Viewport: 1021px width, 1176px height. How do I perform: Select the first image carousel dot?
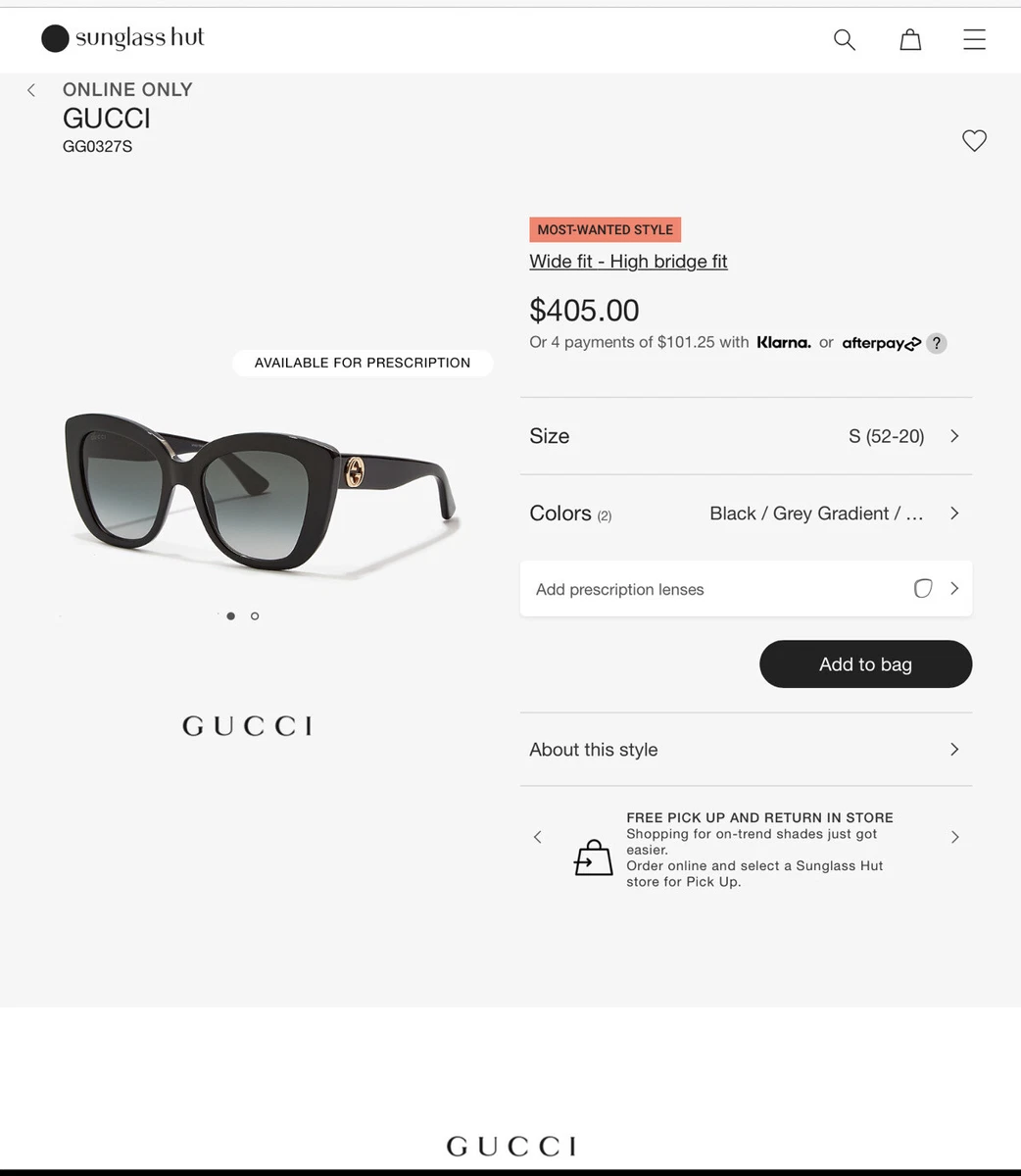(230, 615)
